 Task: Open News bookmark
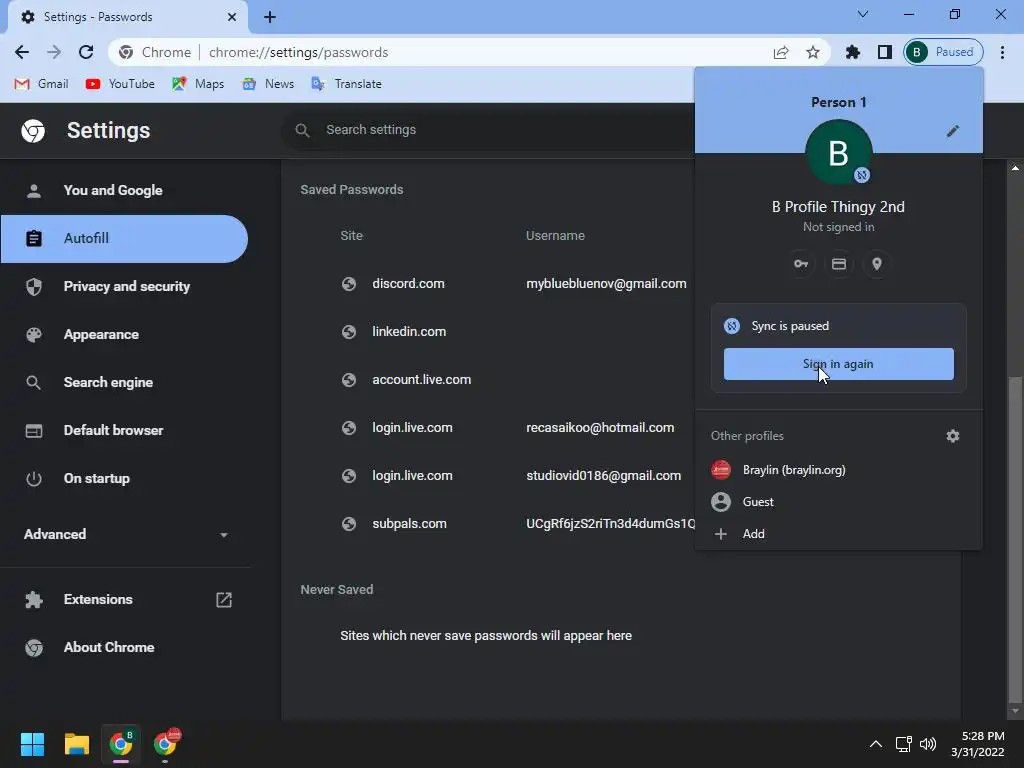268,84
